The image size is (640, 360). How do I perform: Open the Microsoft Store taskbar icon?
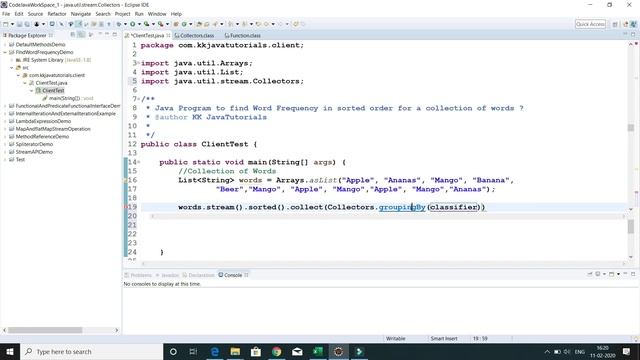256,351
